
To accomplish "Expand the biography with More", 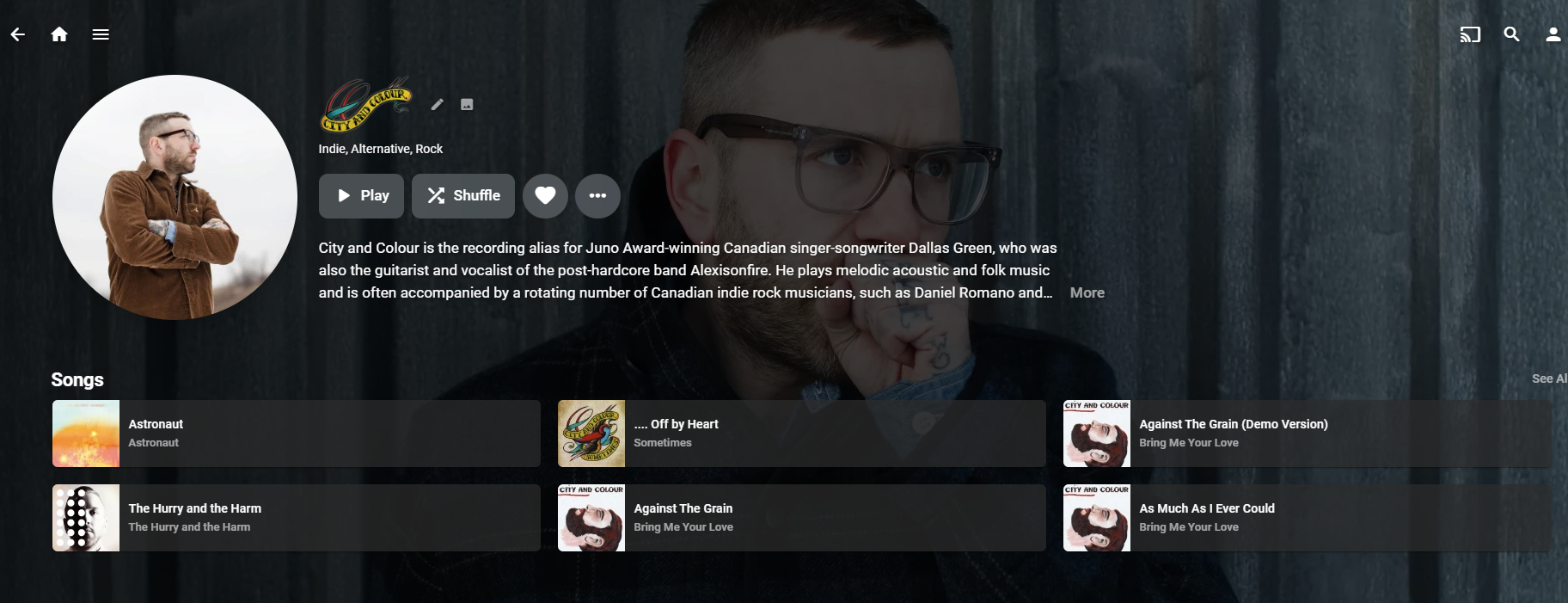I will [1087, 292].
